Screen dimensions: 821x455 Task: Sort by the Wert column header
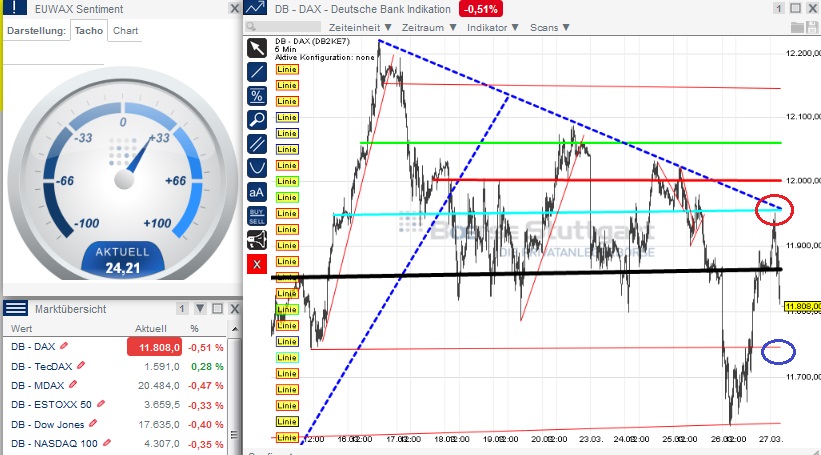21,329
